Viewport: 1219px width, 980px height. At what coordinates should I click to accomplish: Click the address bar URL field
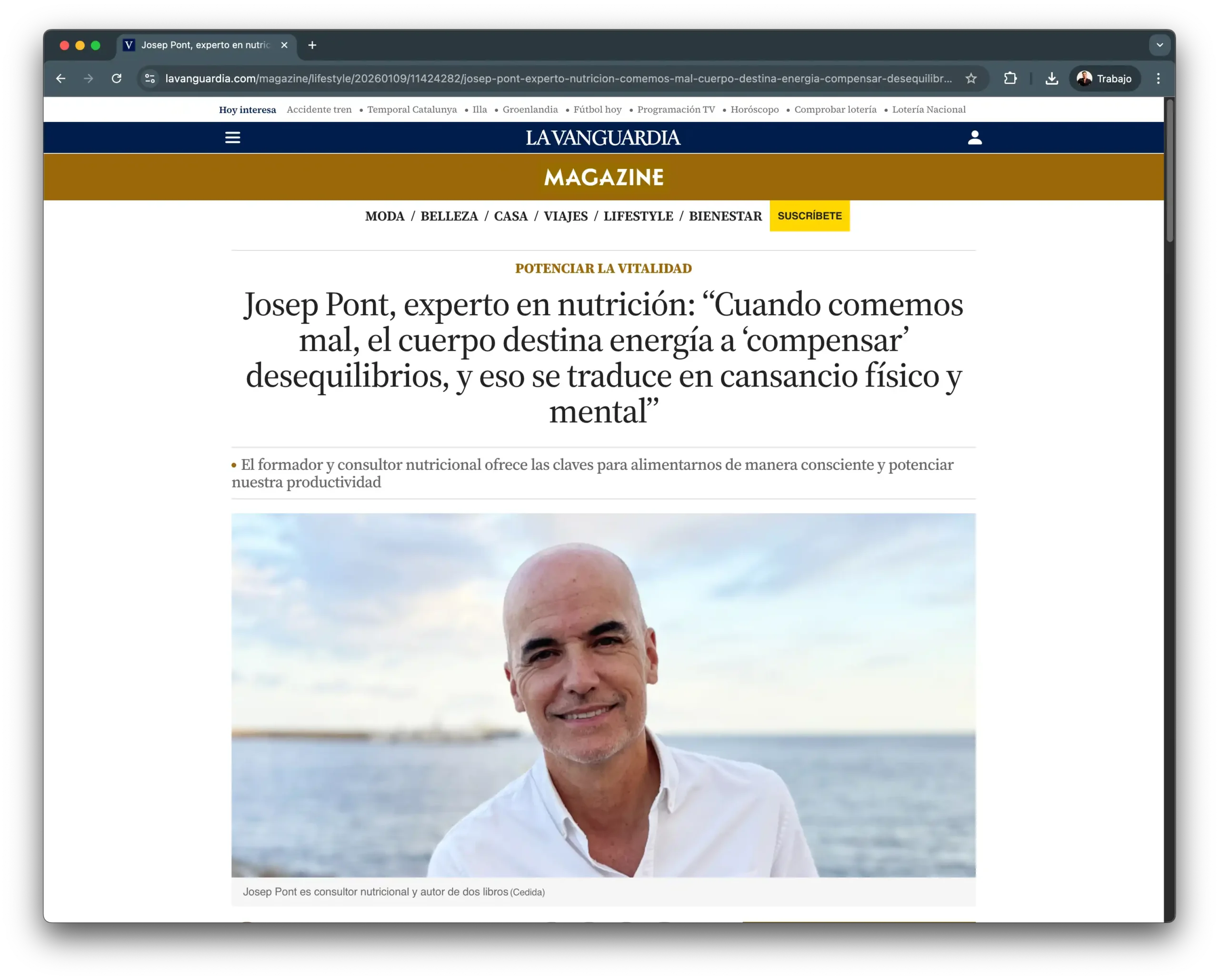click(x=558, y=79)
